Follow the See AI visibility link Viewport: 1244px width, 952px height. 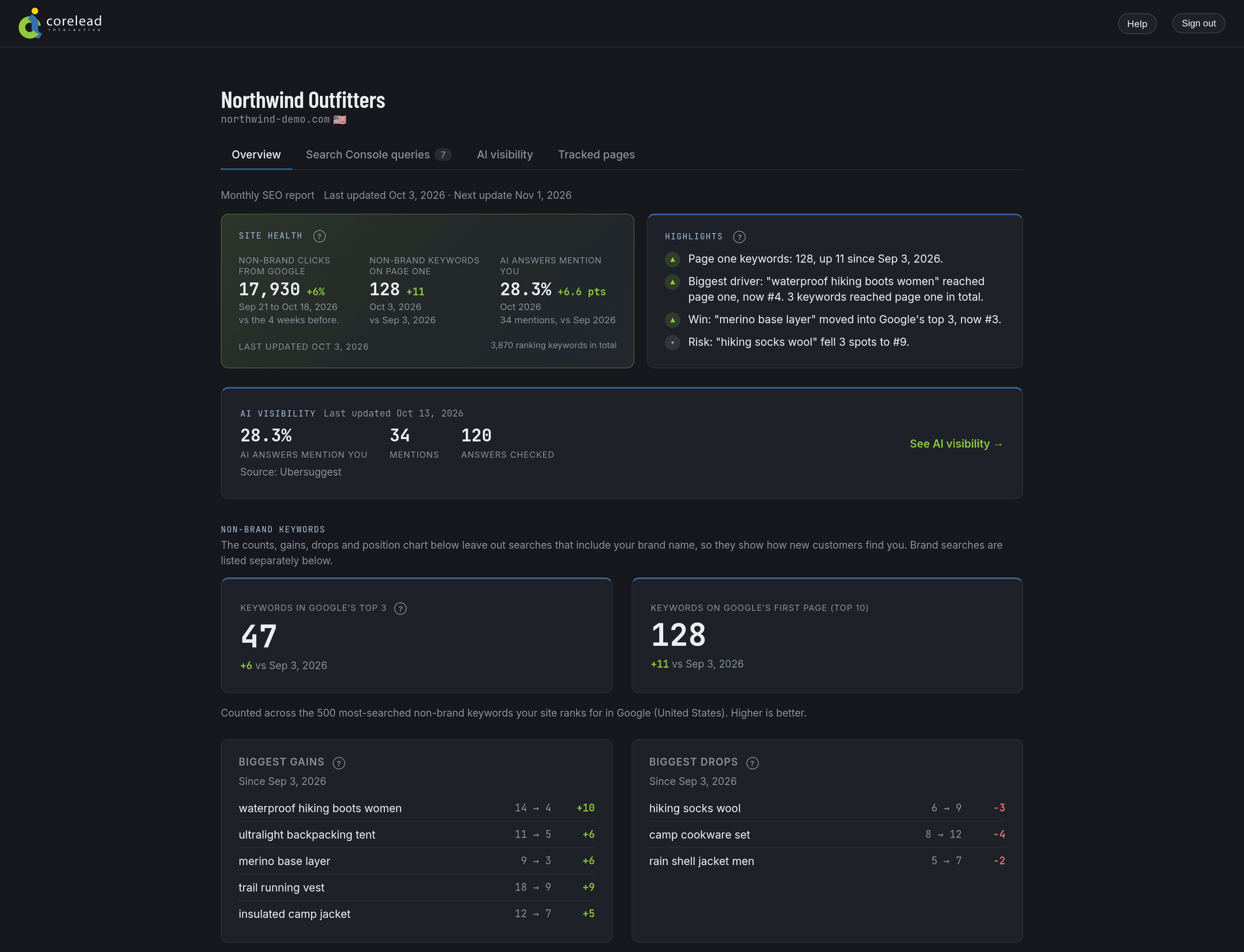956,444
